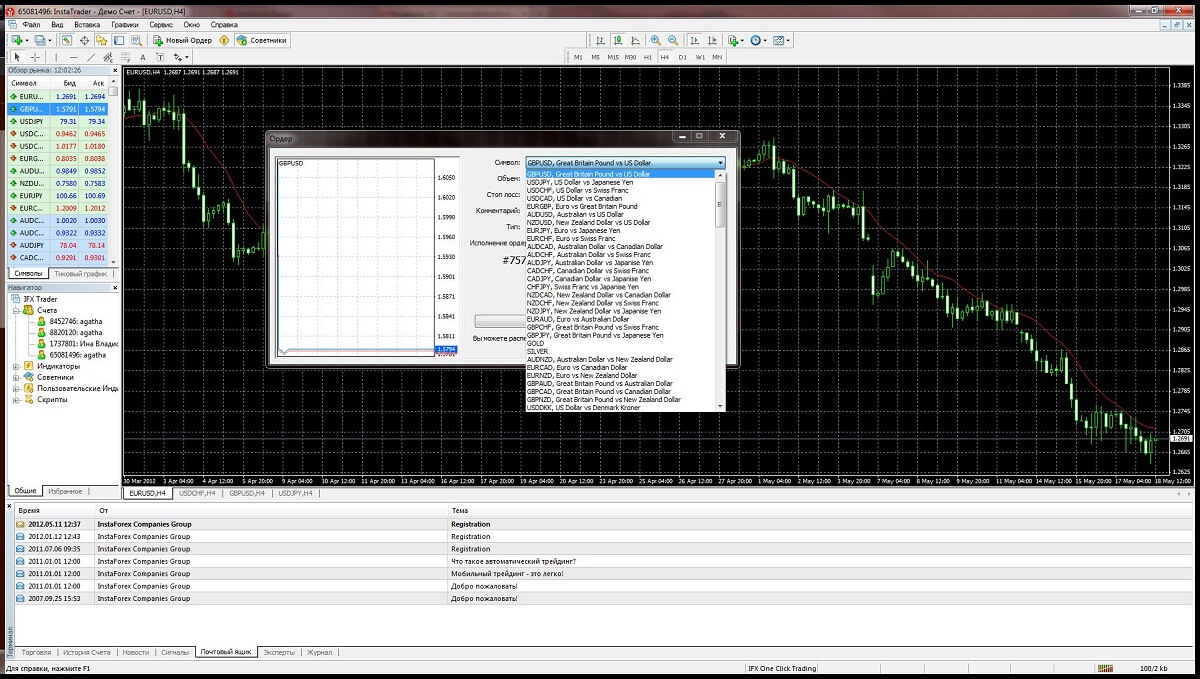Switch to the Журнал terminal tab

click(319, 652)
